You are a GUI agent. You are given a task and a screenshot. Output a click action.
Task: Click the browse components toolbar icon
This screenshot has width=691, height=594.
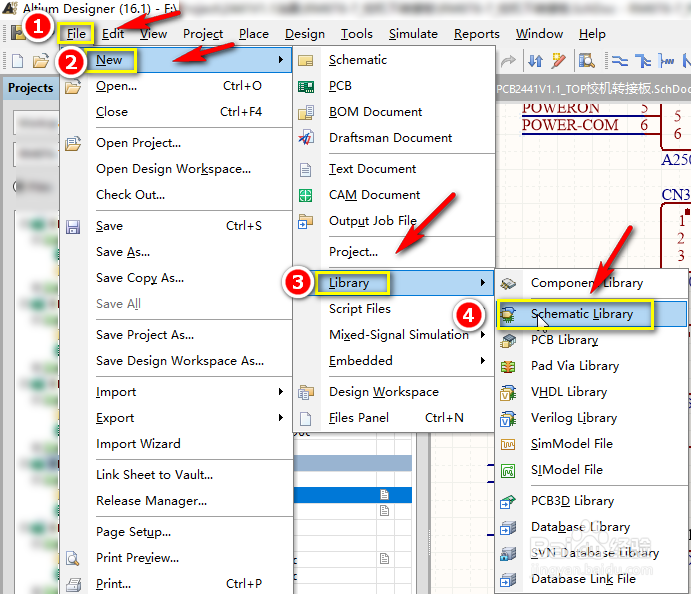tap(587, 61)
